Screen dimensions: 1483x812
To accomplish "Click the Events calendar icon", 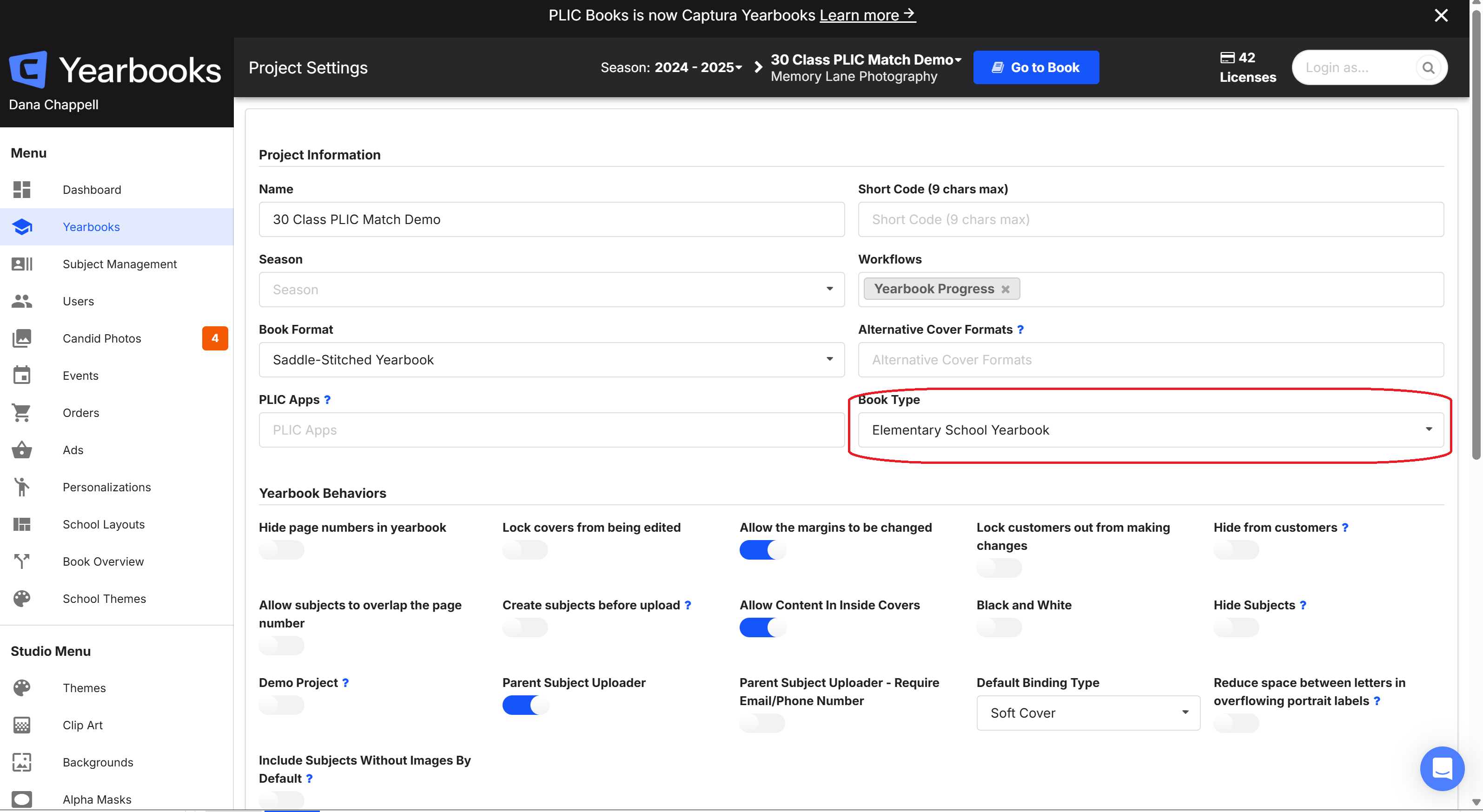I will (22, 375).
